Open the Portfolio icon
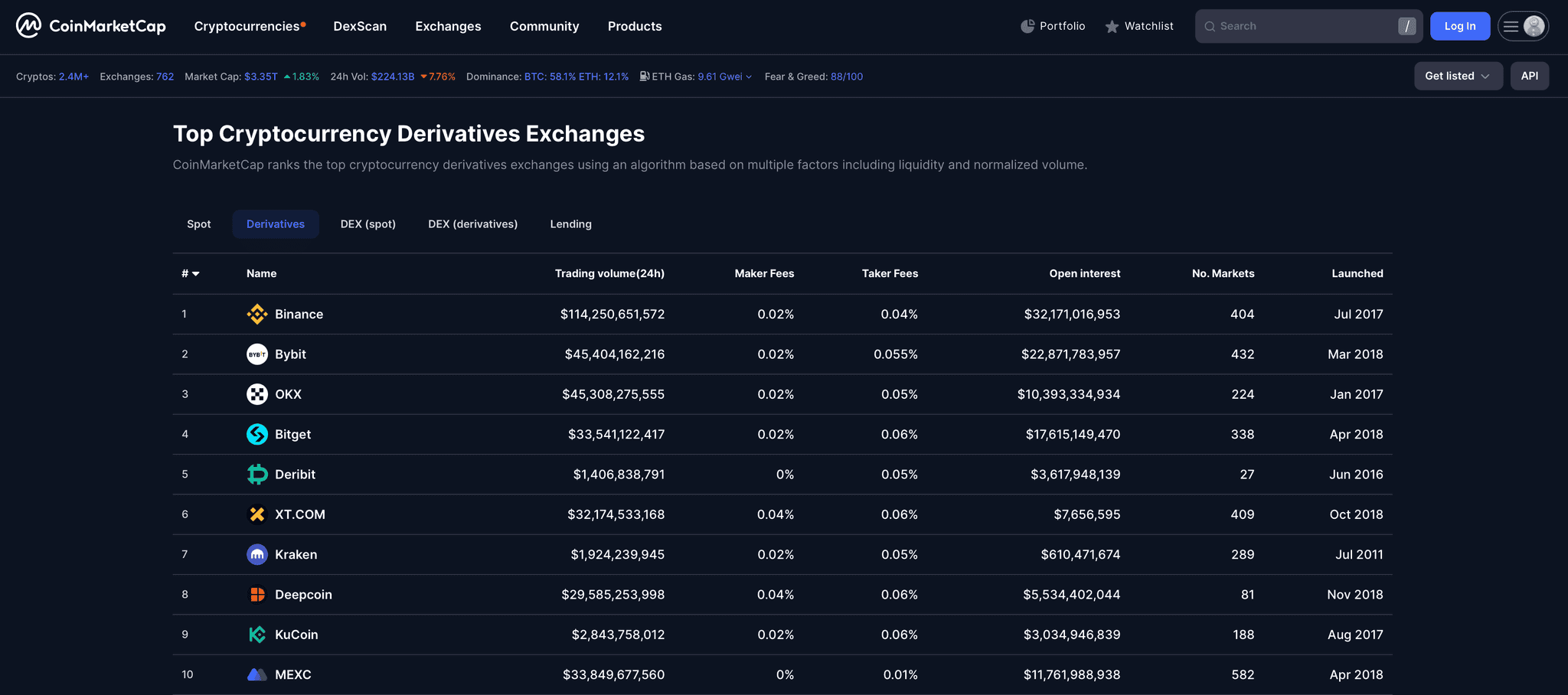This screenshot has width=1568, height=695. tap(1027, 25)
